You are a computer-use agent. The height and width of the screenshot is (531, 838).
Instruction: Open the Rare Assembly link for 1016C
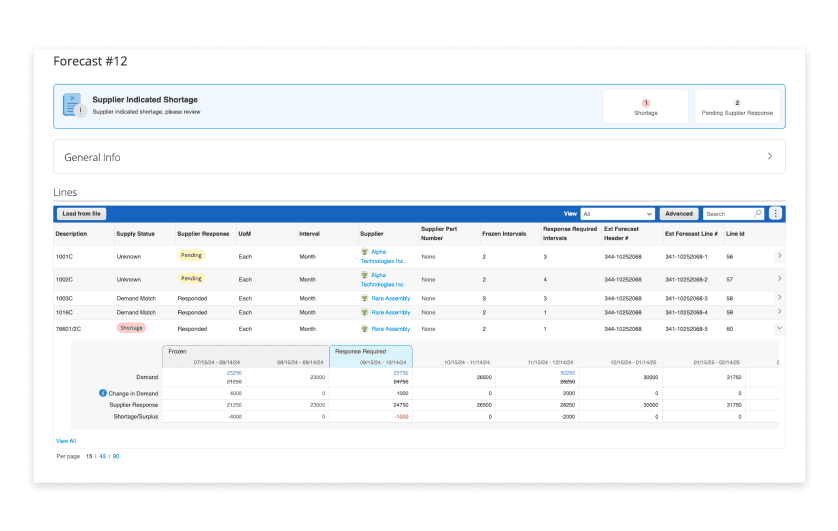(391, 313)
